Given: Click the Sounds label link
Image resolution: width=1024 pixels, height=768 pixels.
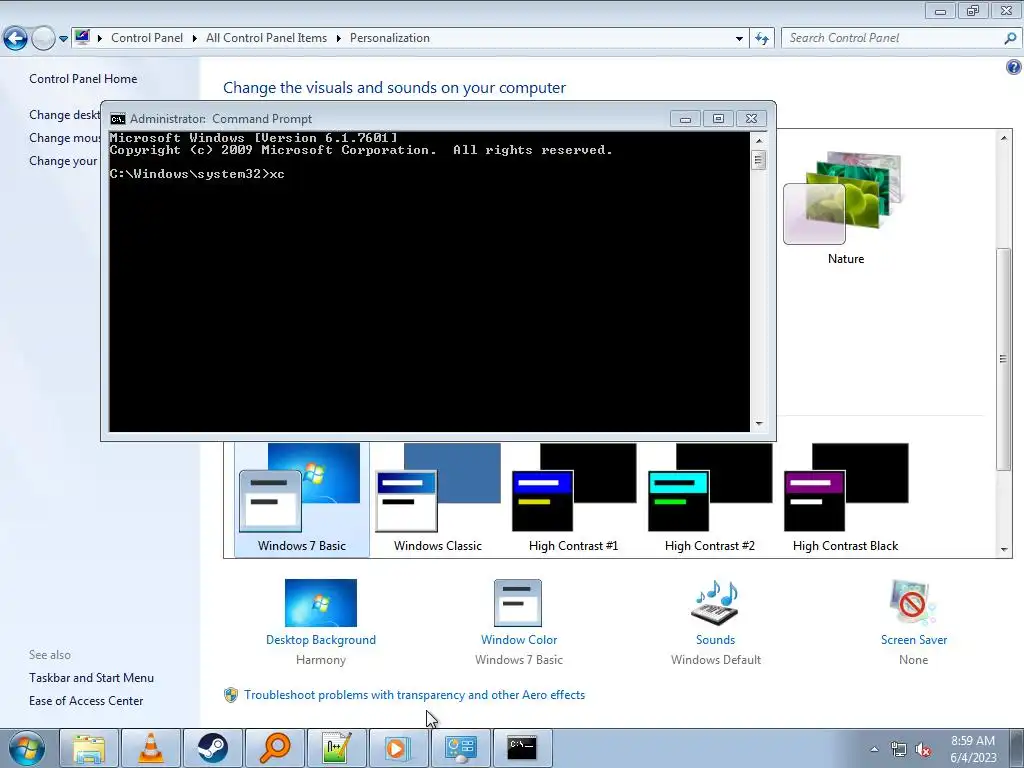Looking at the screenshot, I should 715,640.
